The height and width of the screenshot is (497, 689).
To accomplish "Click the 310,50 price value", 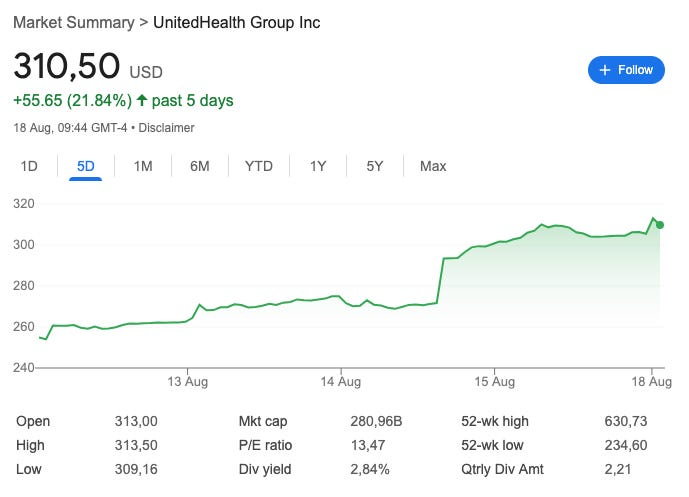I will point(66,66).
